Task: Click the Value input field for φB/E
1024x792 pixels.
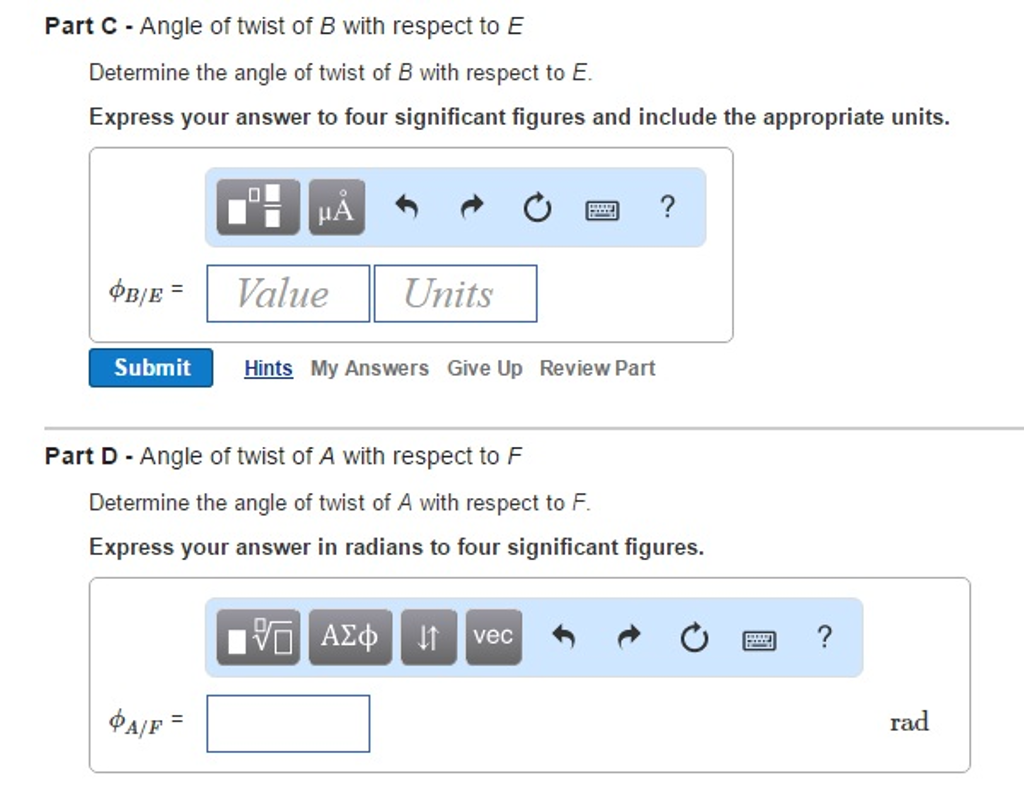Action: click(287, 293)
